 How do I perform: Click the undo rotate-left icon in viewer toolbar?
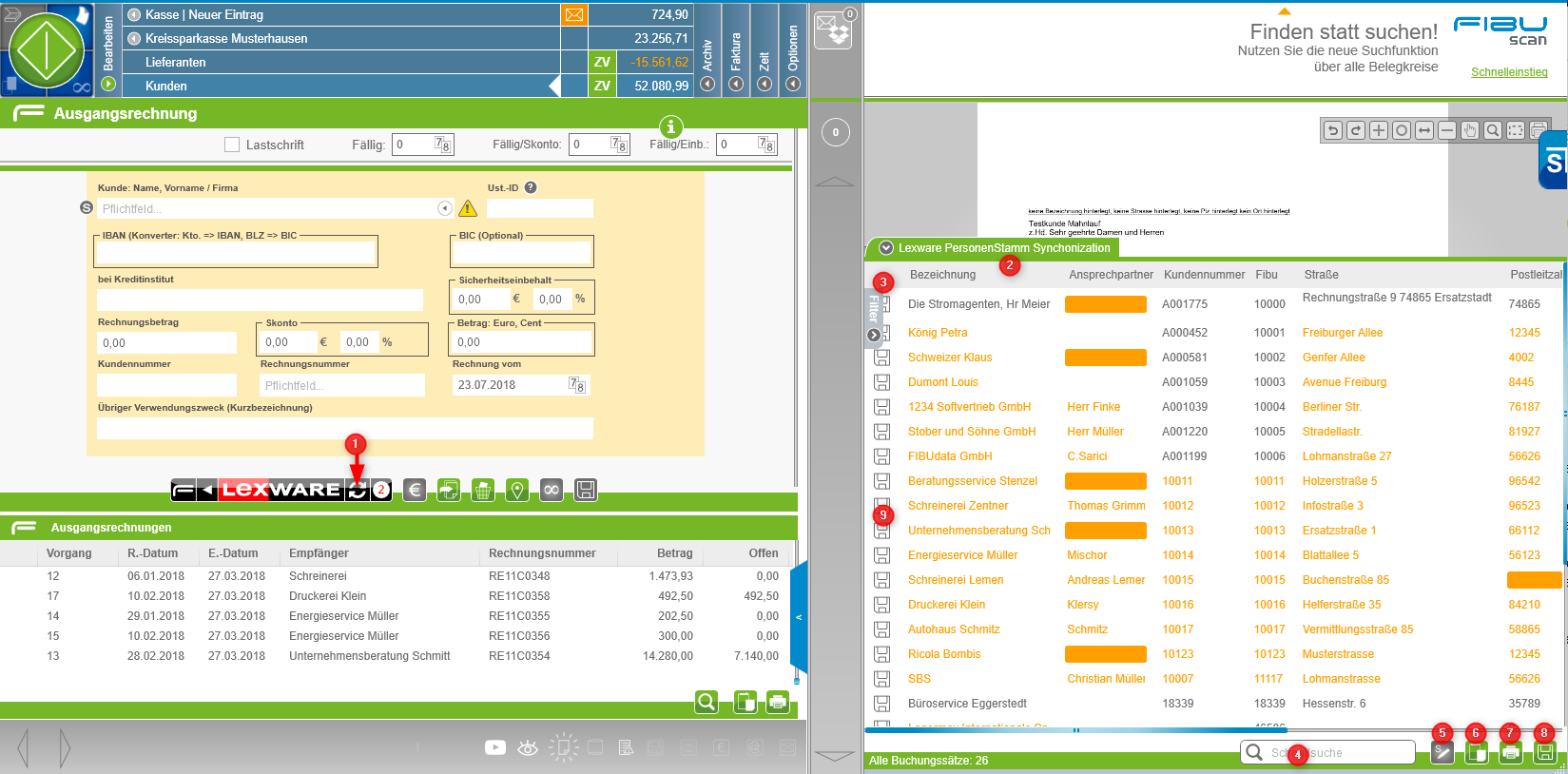tap(1333, 130)
